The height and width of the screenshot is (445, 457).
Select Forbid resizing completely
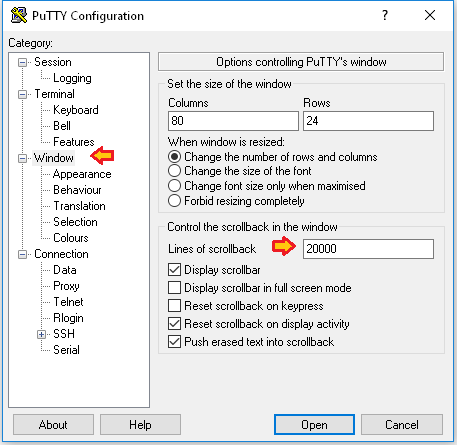coord(236,201)
